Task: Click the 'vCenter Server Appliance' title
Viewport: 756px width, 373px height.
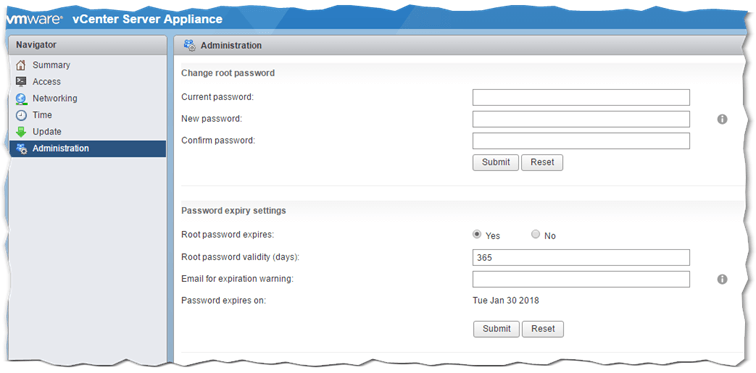Action: (x=148, y=19)
